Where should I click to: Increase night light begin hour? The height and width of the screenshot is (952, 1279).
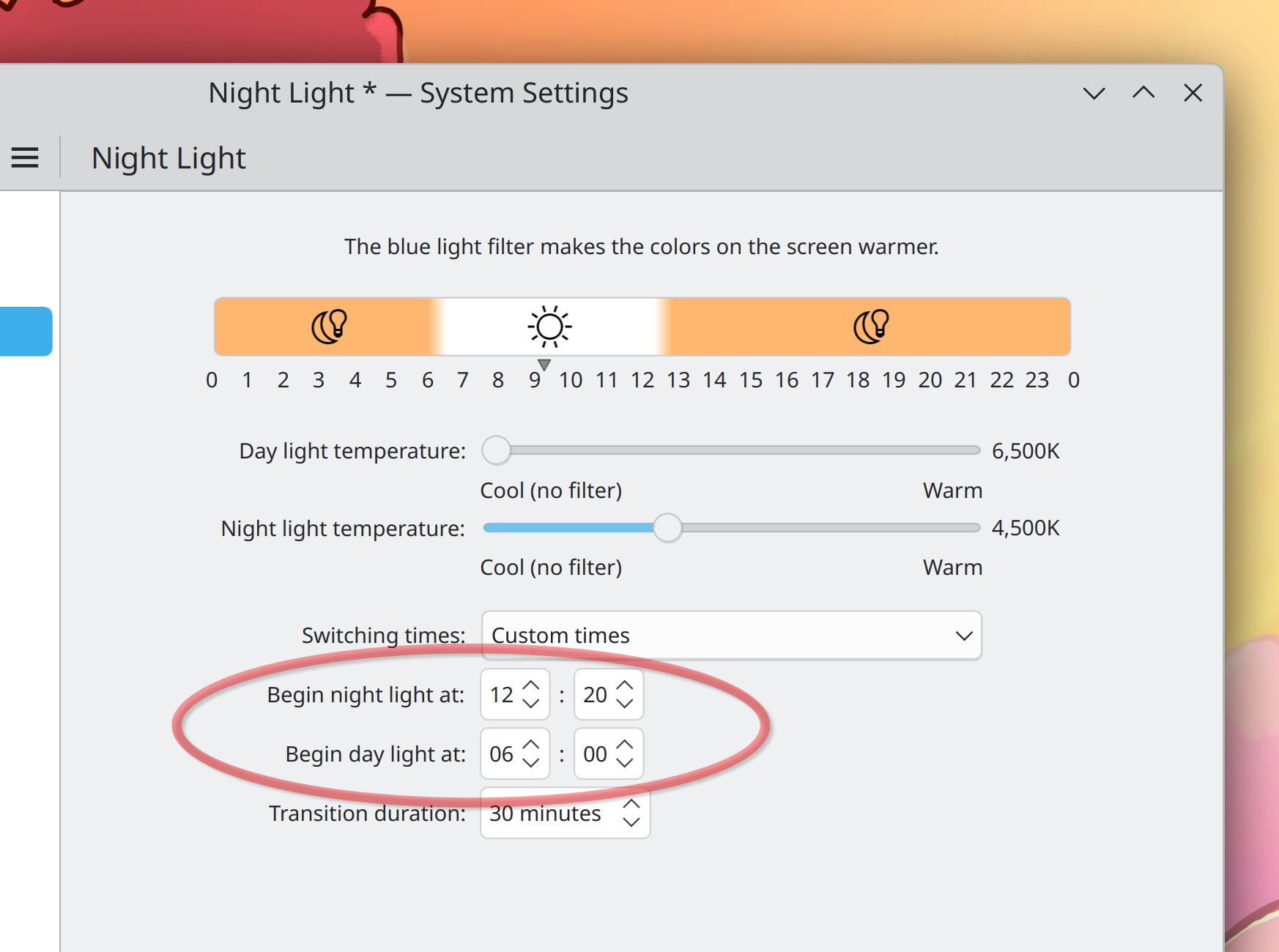[531, 686]
